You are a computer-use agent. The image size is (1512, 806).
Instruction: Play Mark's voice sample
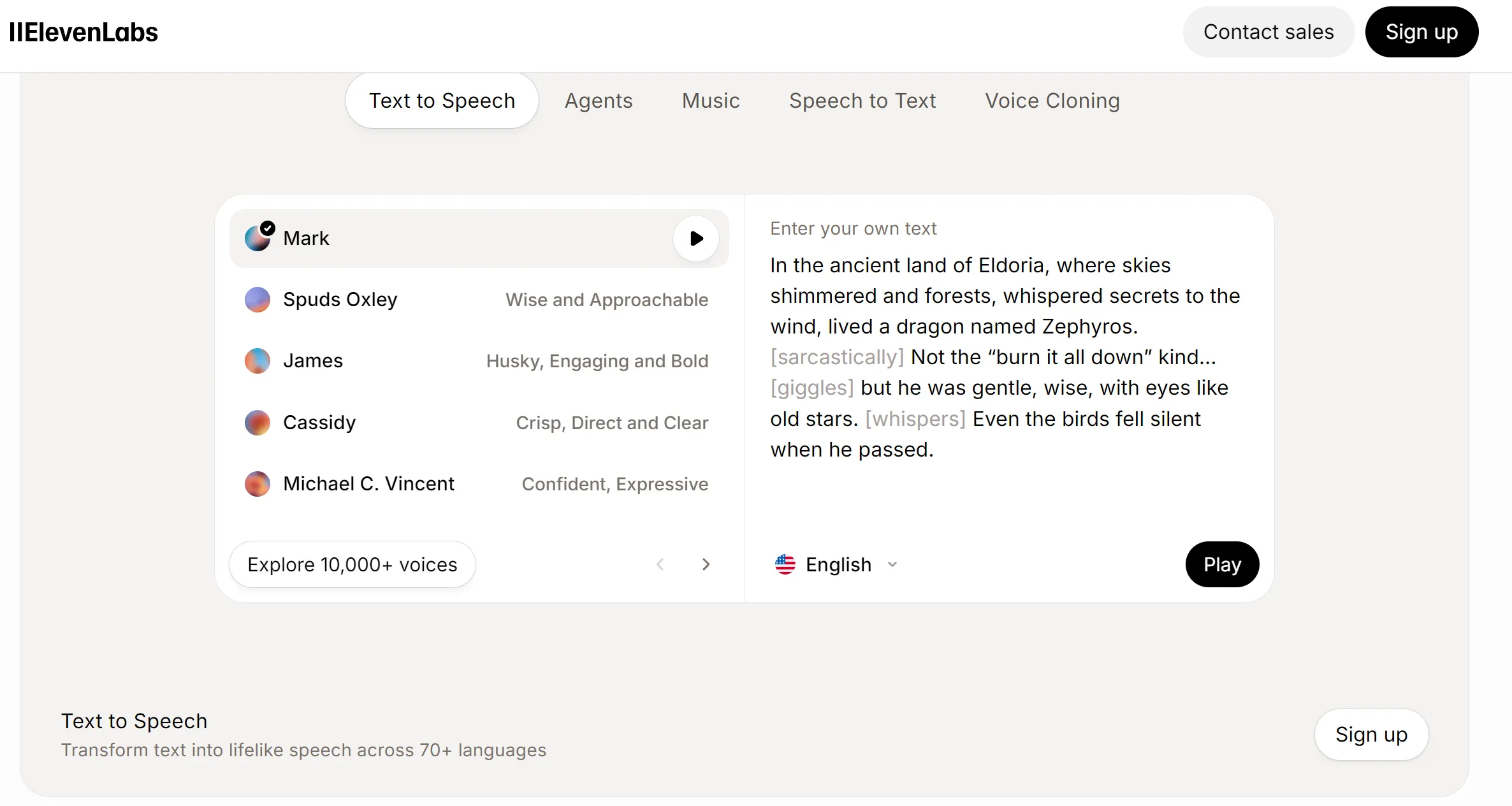pyautogui.click(x=695, y=238)
